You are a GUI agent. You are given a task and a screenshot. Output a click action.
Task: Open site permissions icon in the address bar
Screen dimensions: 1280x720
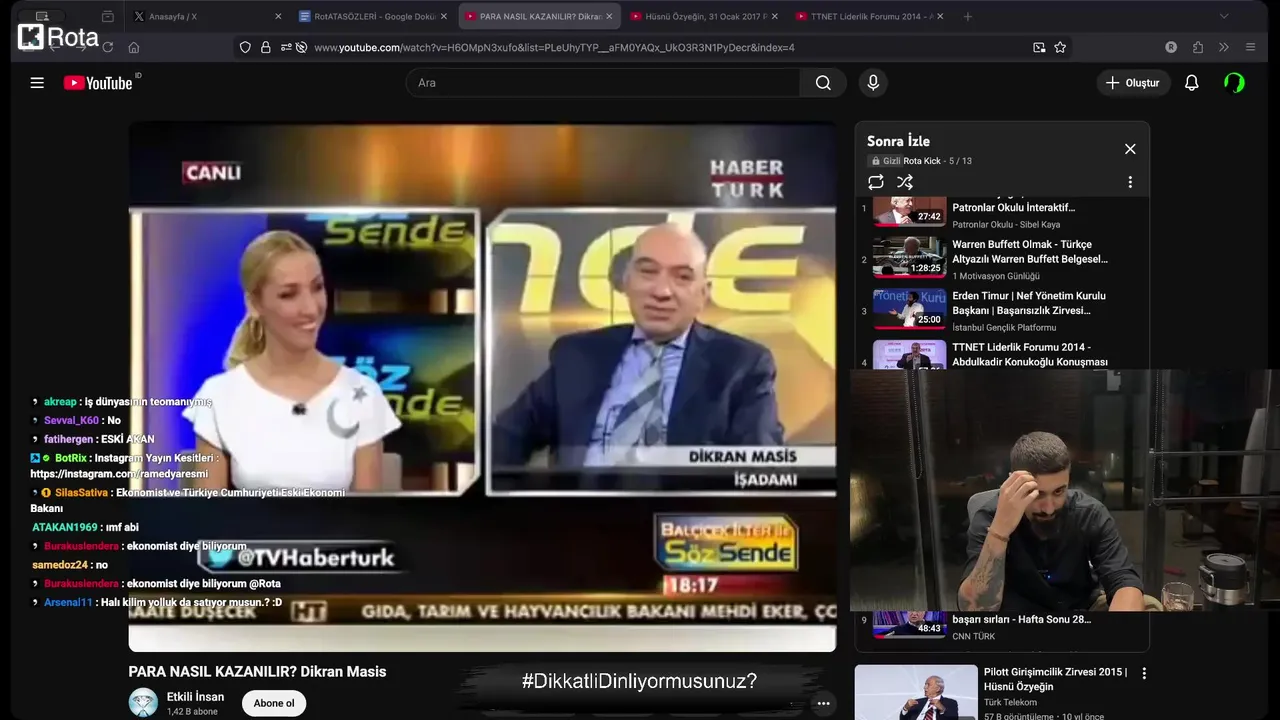click(x=287, y=47)
